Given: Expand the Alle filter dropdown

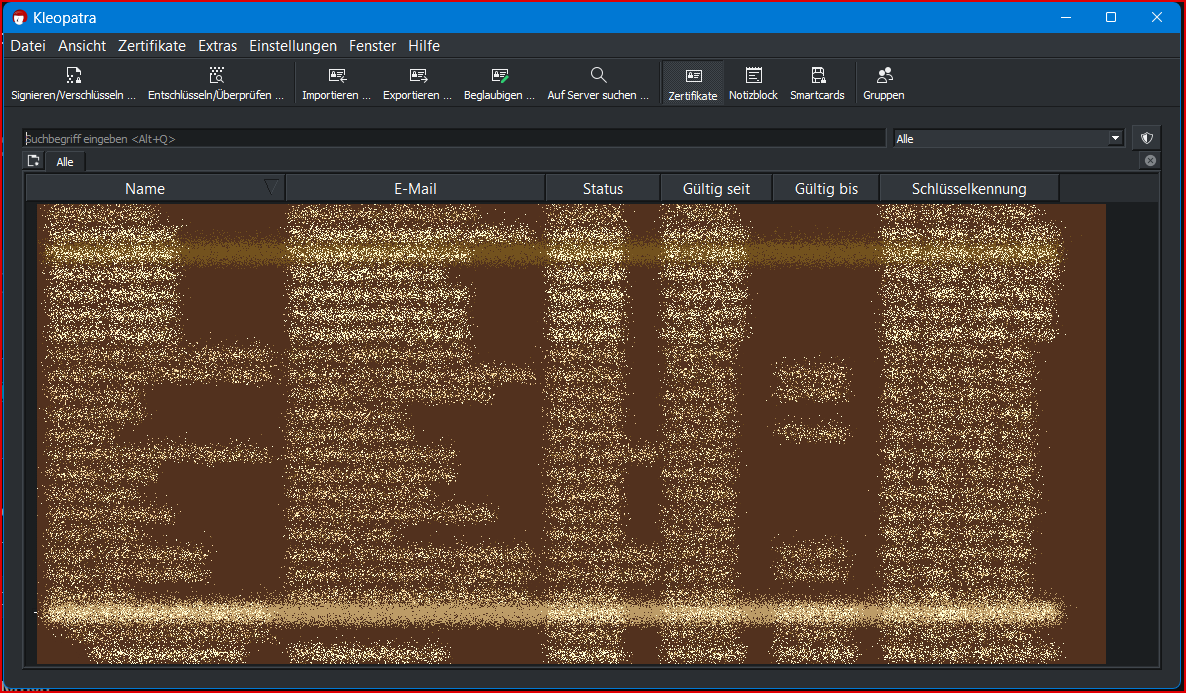Looking at the screenshot, I should [x=1115, y=139].
